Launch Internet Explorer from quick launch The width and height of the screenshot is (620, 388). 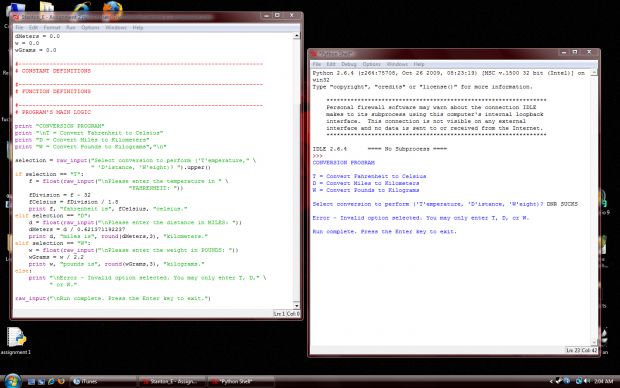[x=51, y=381]
